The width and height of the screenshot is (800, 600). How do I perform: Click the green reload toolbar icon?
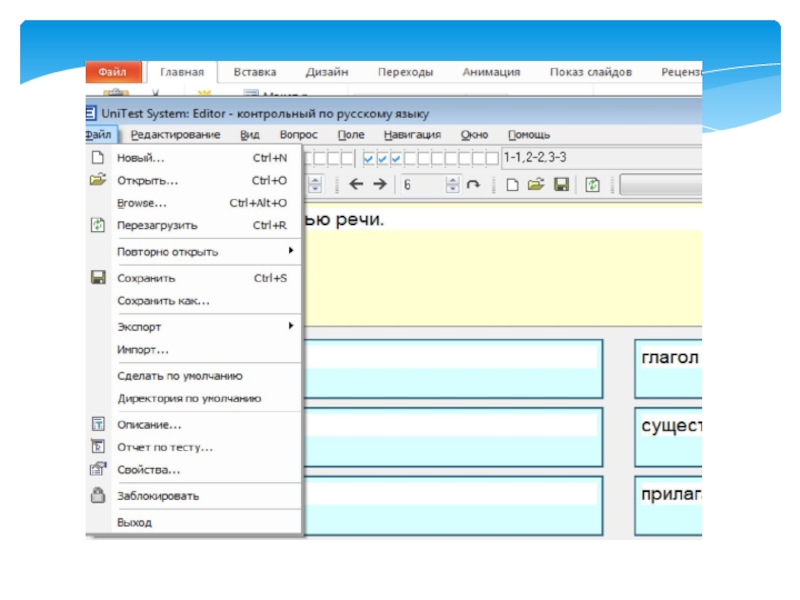coord(592,185)
